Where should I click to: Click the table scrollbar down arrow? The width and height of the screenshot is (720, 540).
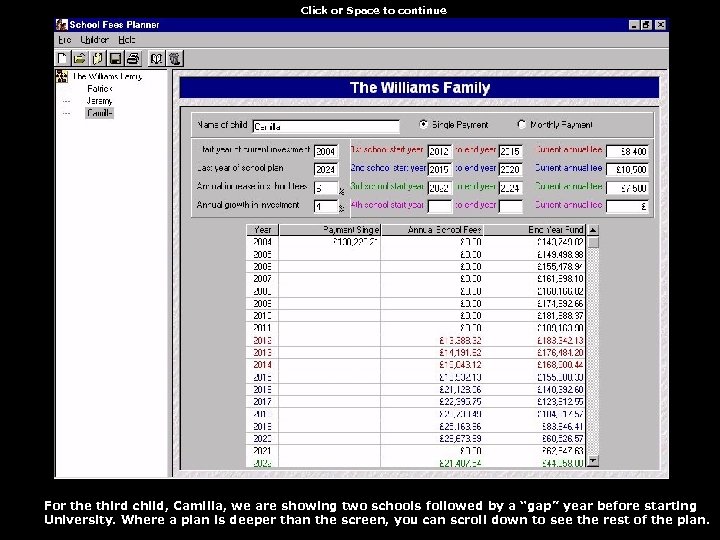(593, 461)
